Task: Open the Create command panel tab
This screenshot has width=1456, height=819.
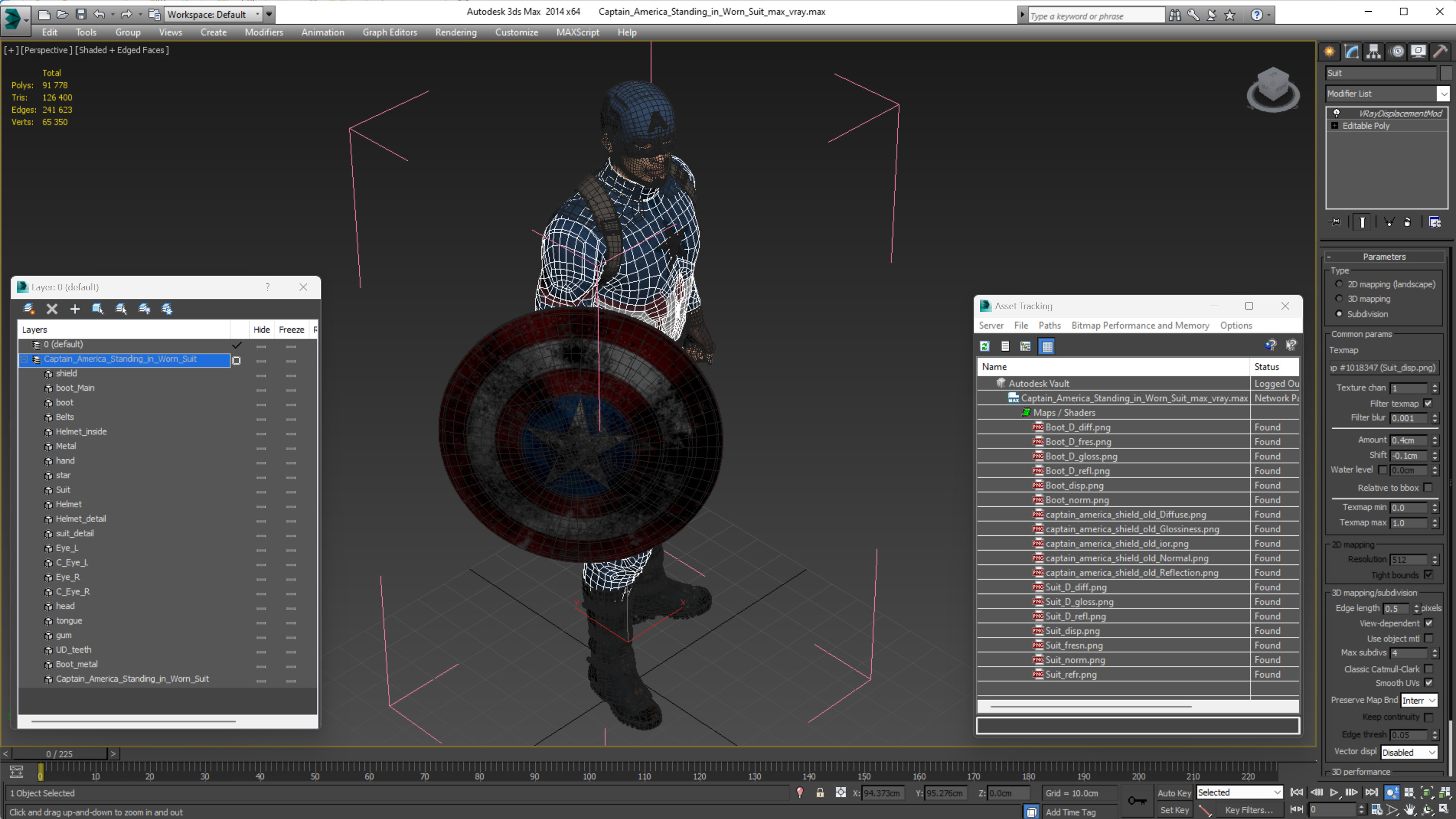Action: [x=1329, y=52]
